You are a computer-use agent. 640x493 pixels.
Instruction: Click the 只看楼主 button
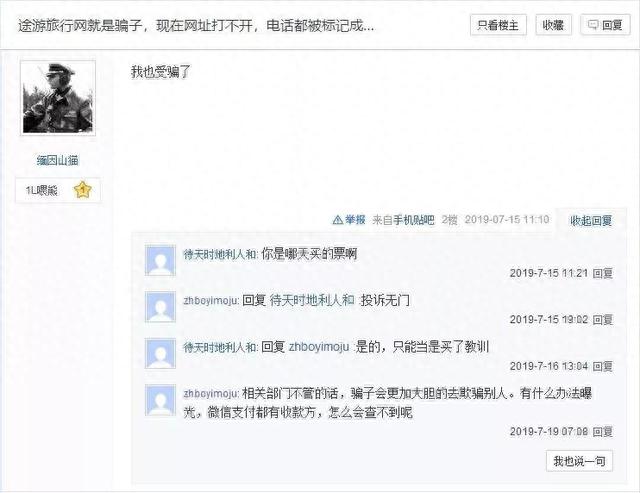click(498, 25)
